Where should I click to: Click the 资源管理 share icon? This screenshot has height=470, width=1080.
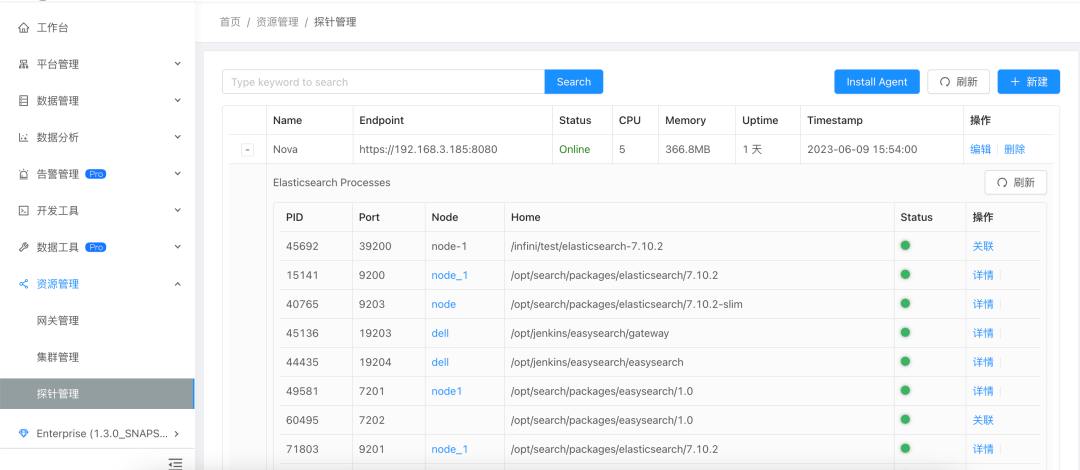pos(23,284)
